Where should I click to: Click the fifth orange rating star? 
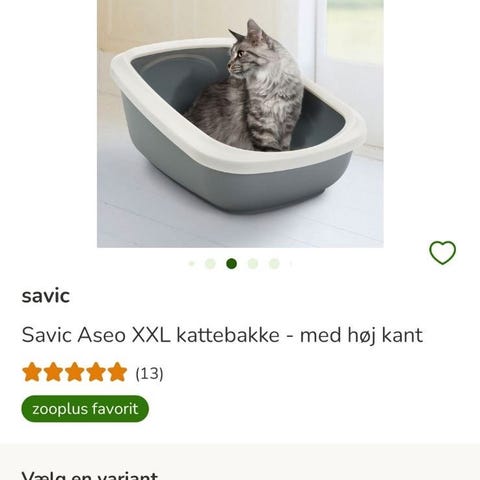pos(117,372)
